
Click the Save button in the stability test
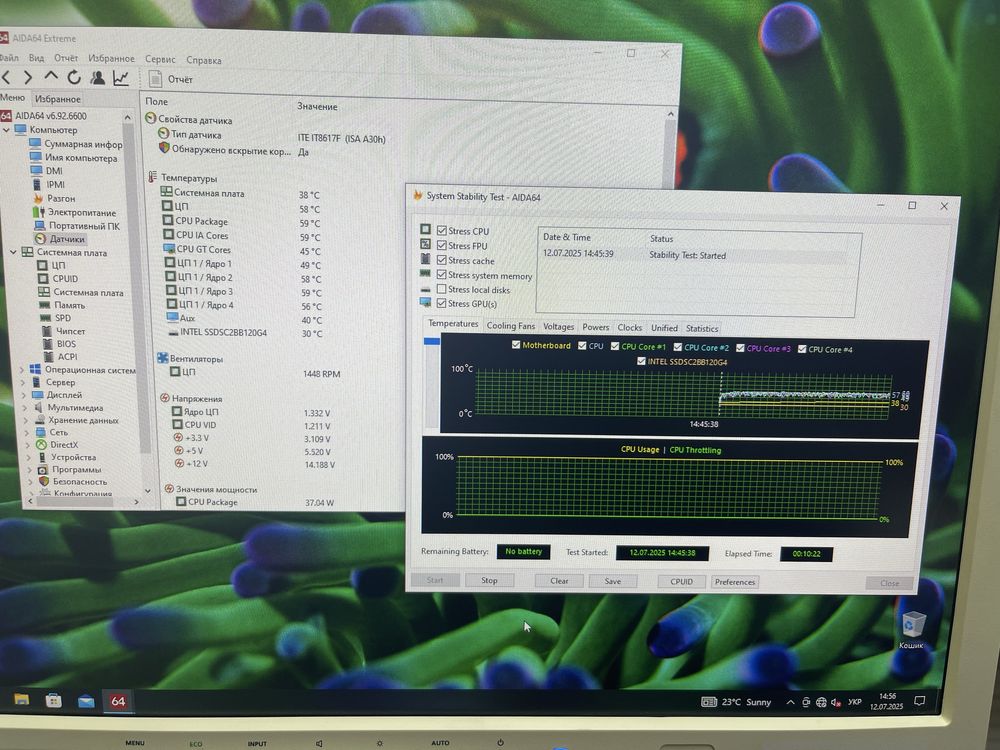click(x=612, y=581)
